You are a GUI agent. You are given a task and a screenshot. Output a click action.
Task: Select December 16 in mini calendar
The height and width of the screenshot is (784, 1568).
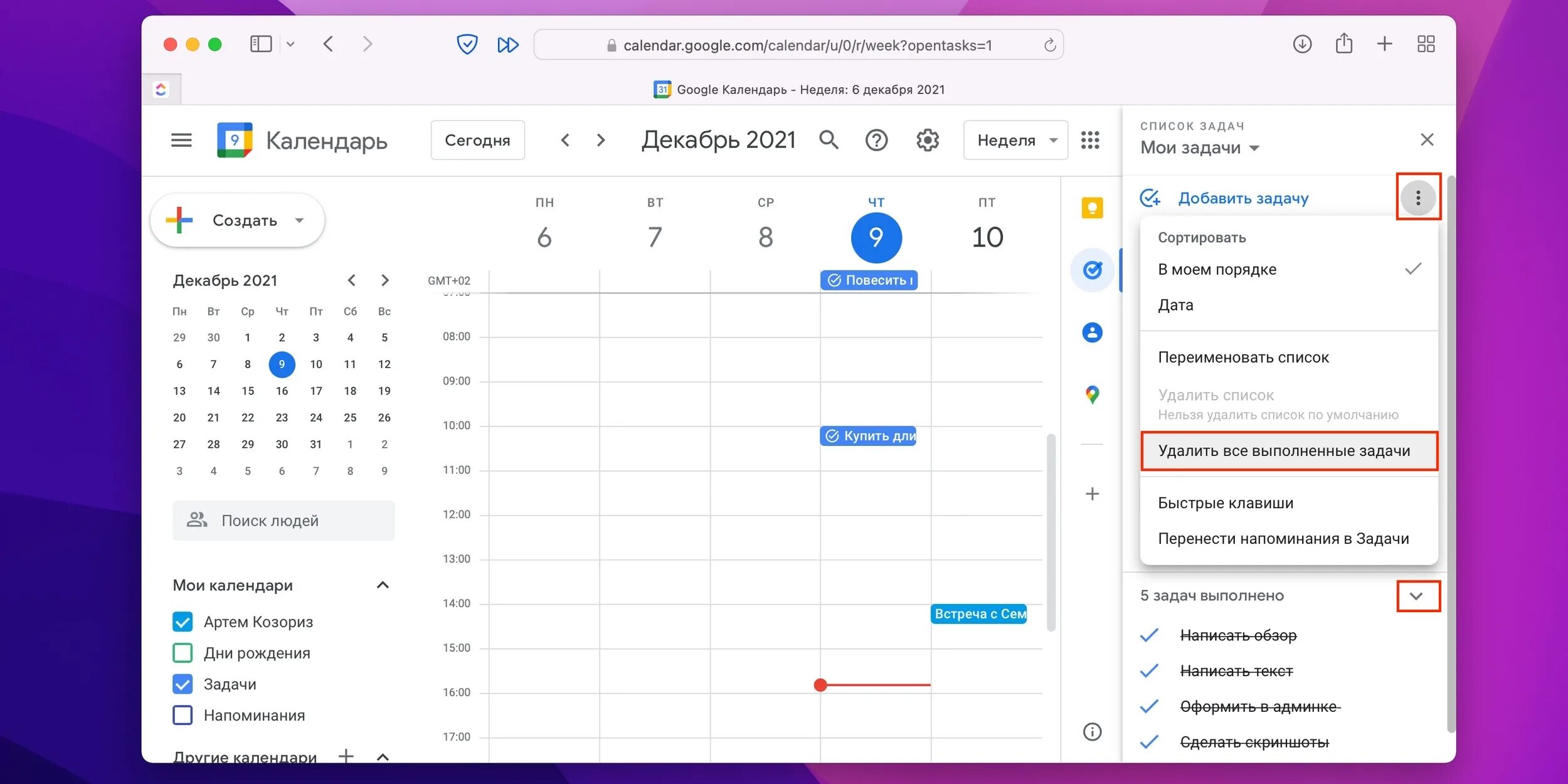(x=282, y=391)
